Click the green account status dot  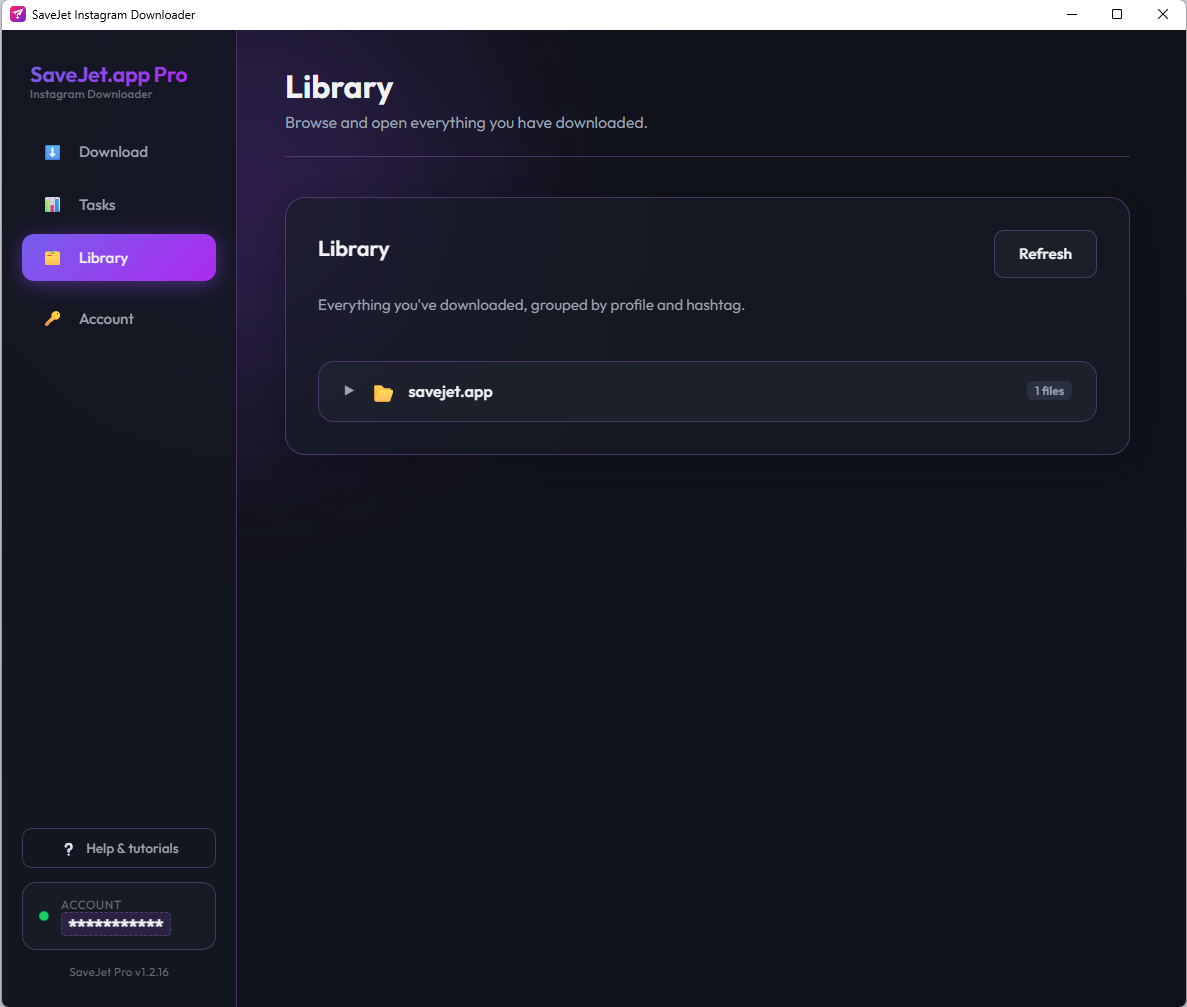tap(44, 916)
